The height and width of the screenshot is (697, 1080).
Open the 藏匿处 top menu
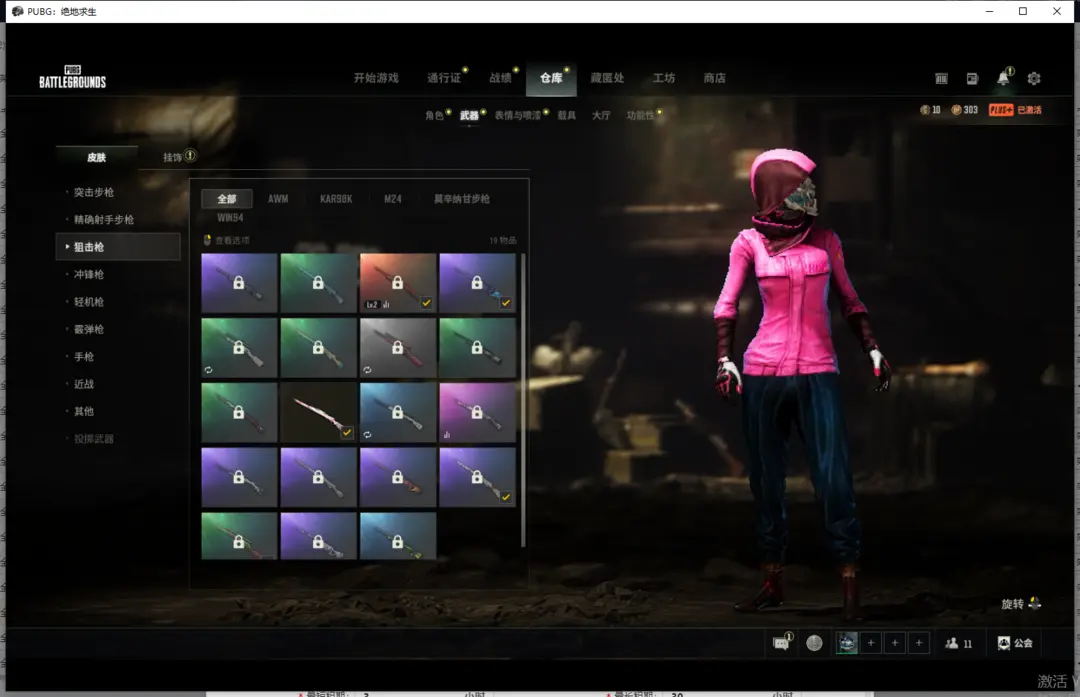point(607,78)
